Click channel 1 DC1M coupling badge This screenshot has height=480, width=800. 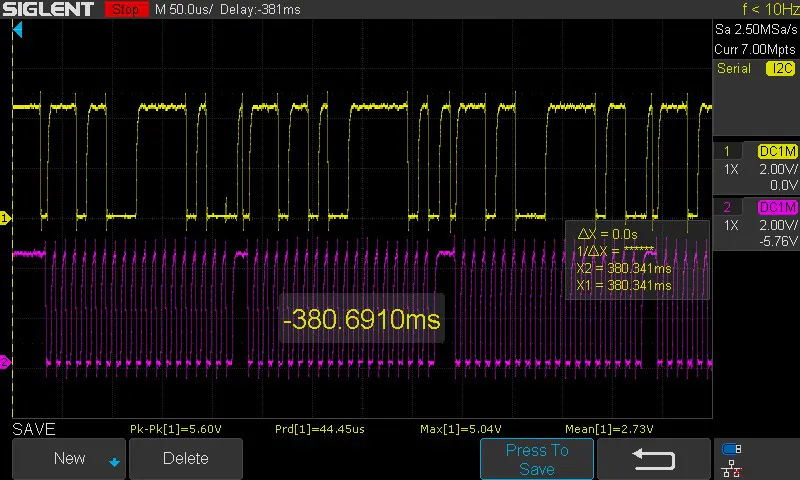coord(777,151)
